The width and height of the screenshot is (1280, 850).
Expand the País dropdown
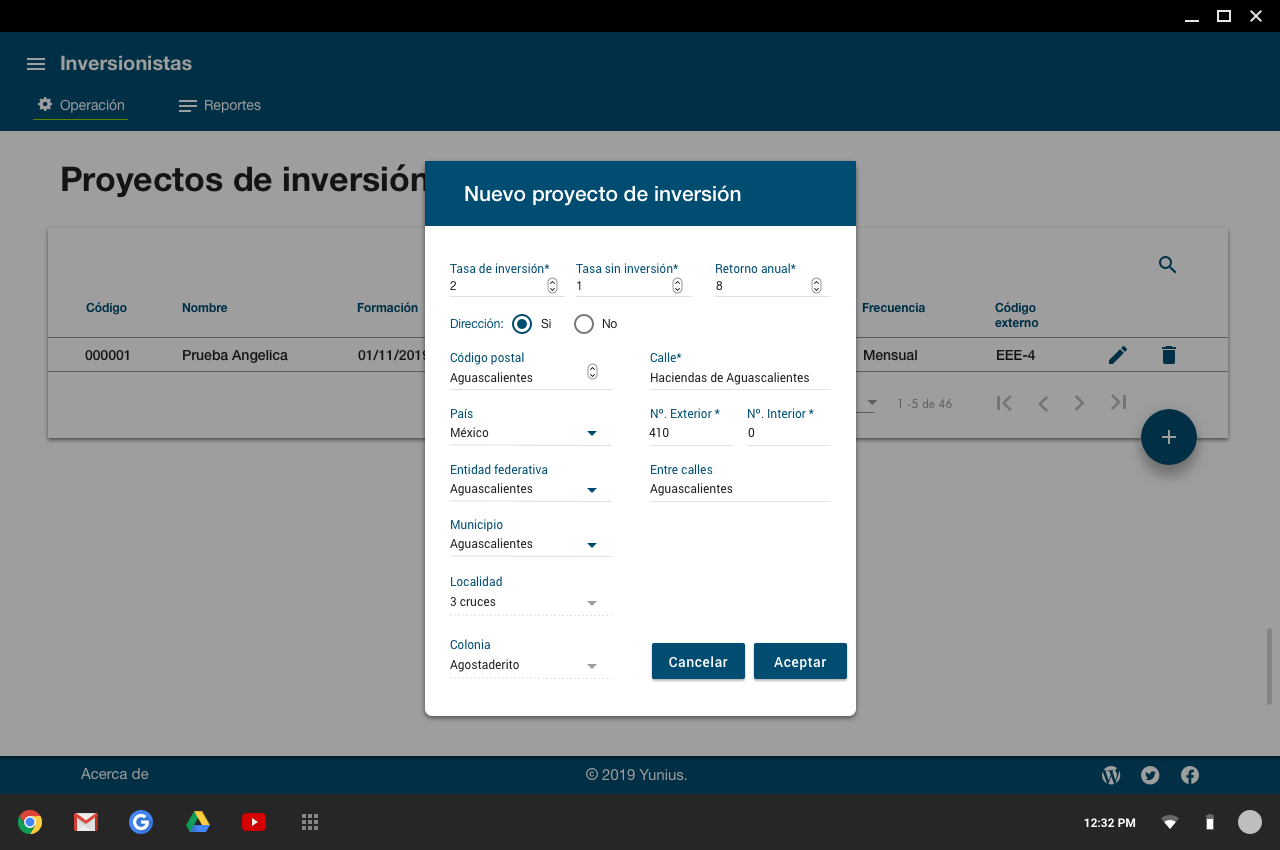pyautogui.click(x=591, y=434)
